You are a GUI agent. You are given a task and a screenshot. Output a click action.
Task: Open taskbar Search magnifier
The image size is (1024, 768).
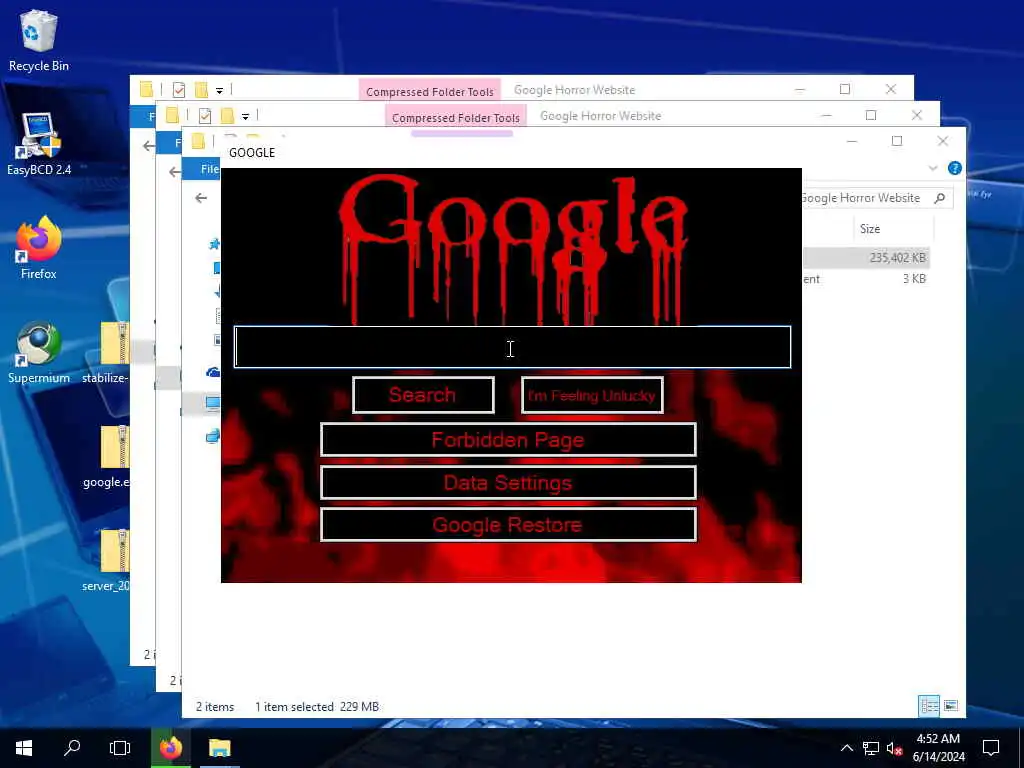(72, 747)
